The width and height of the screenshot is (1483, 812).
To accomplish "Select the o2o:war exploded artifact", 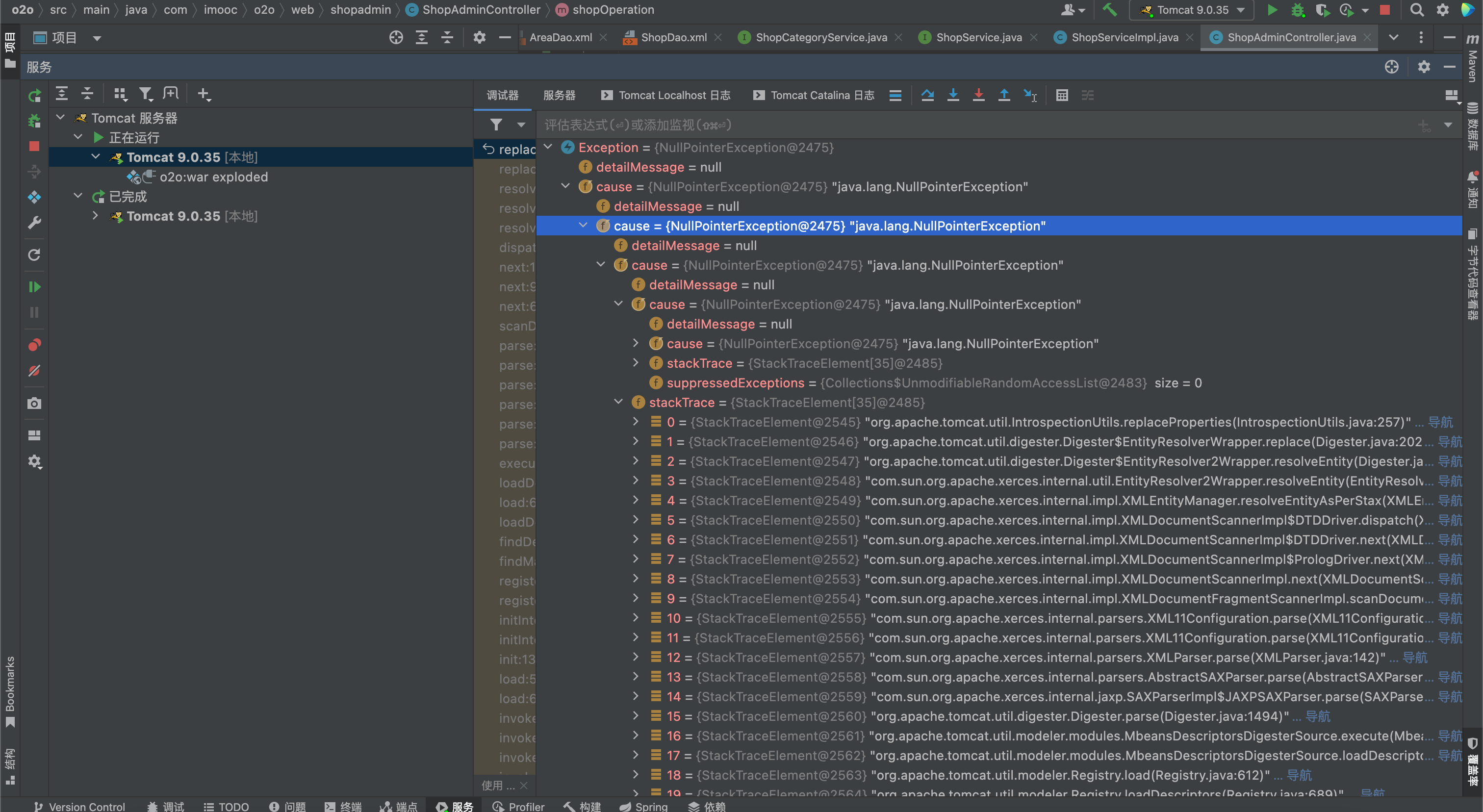I will pyautogui.click(x=214, y=177).
